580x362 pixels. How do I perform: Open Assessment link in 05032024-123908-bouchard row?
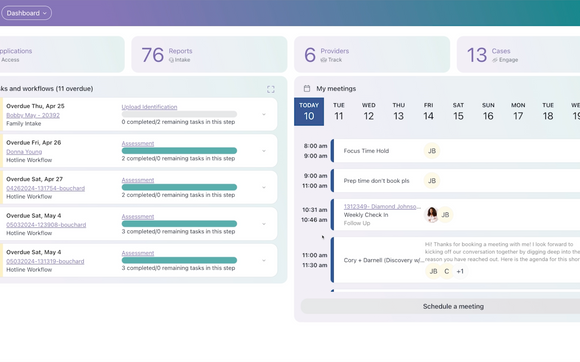[138, 217]
